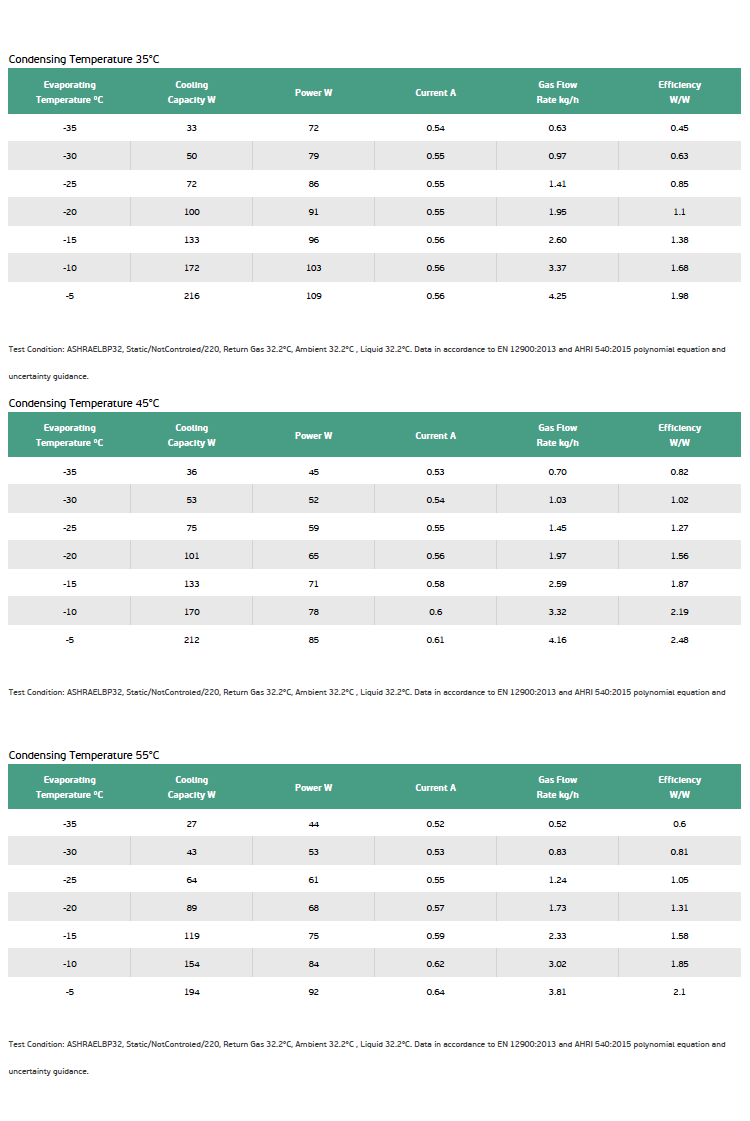
Task: Select the Gas Flow Rate header in 55°C table
Action: (558, 787)
